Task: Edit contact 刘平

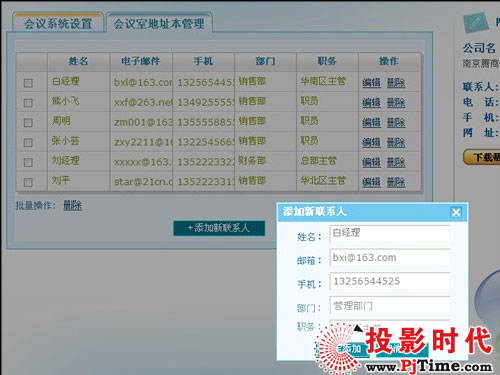Action: tap(371, 182)
